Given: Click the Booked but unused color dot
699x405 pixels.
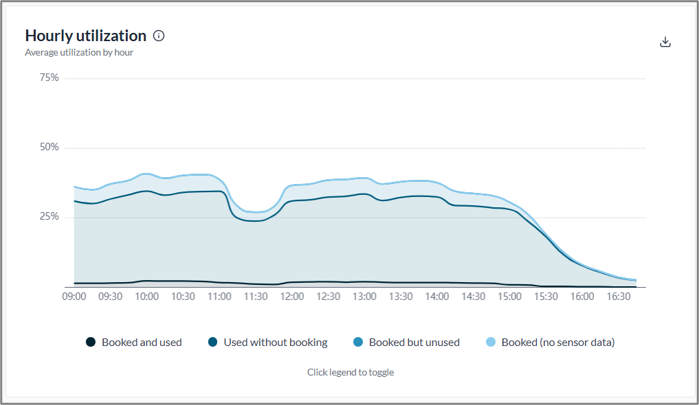Looking at the screenshot, I should pyautogui.click(x=358, y=342).
